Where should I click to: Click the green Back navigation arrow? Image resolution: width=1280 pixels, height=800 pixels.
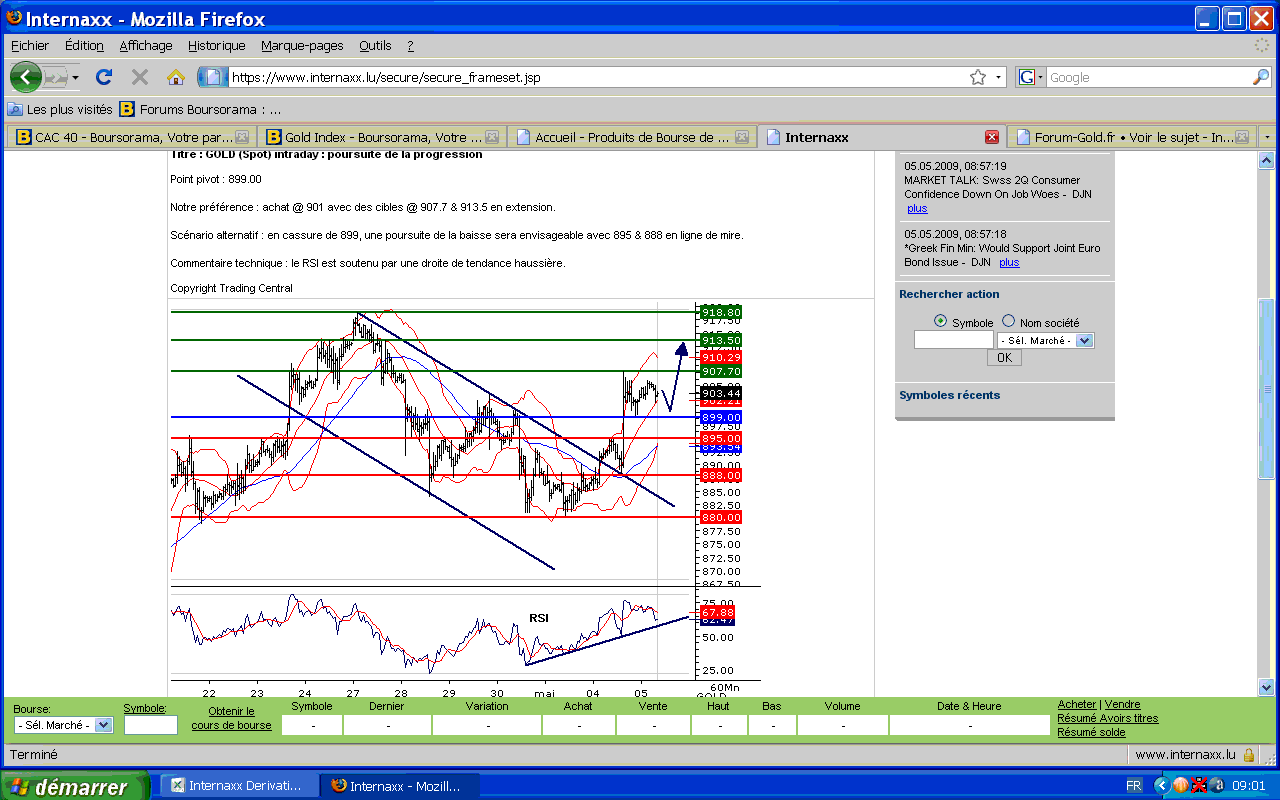[26, 77]
